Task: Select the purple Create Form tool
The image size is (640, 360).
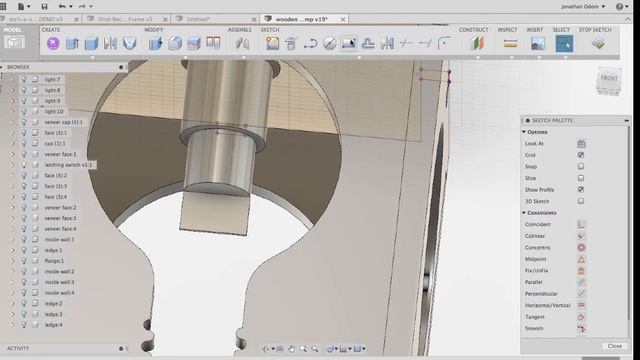Action: coord(53,43)
